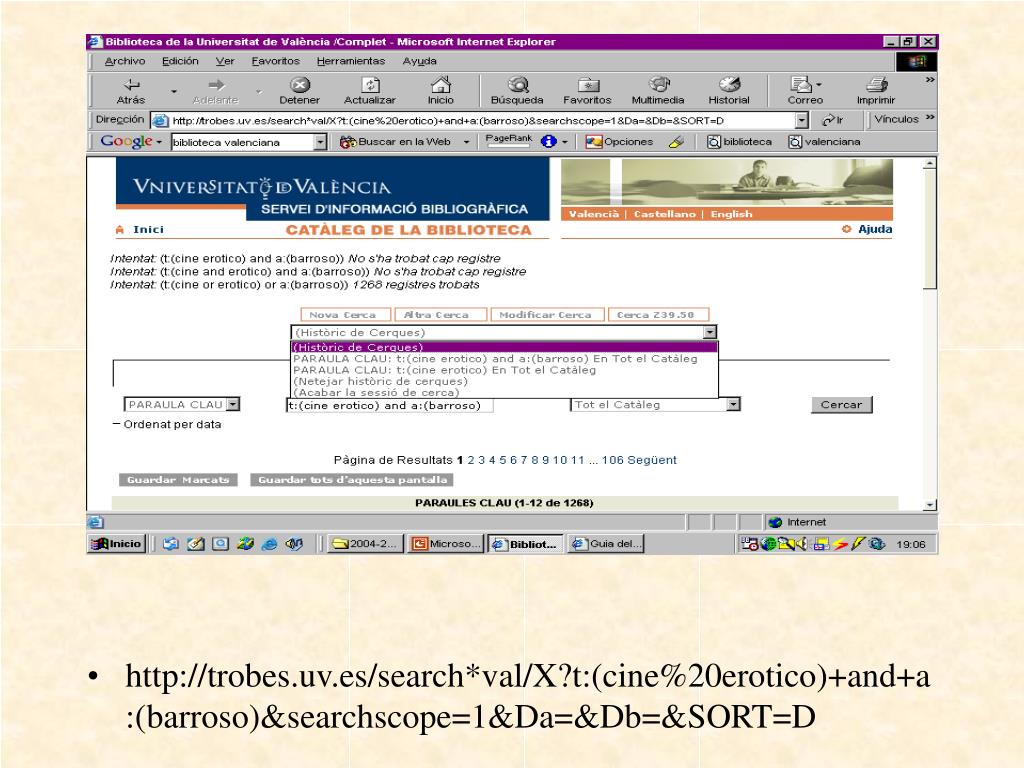The width and height of the screenshot is (1024, 768).
Task: Click the Nova Cerca button
Action: click(345, 315)
